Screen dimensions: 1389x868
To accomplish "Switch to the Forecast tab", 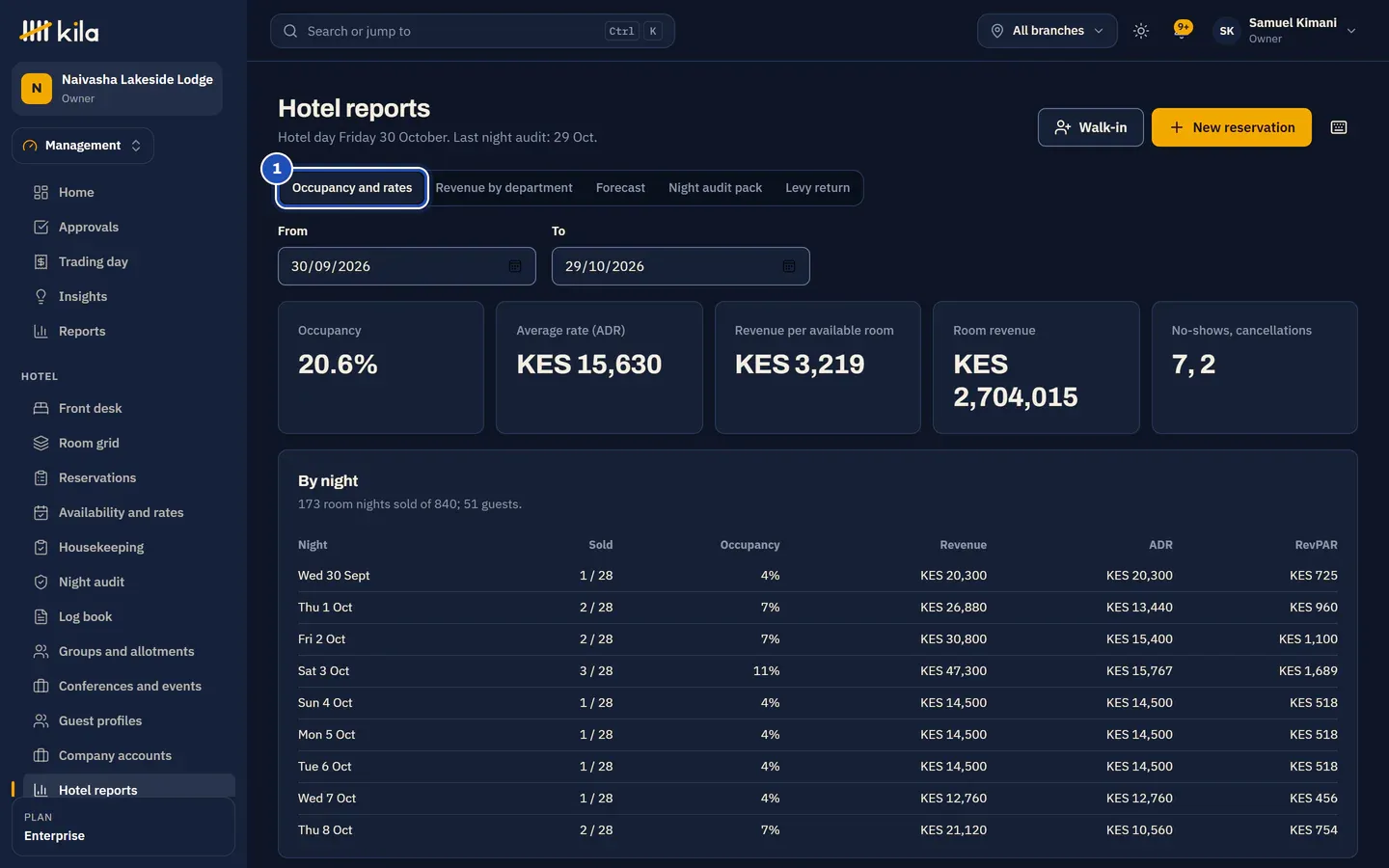I will [x=620, y=188].
